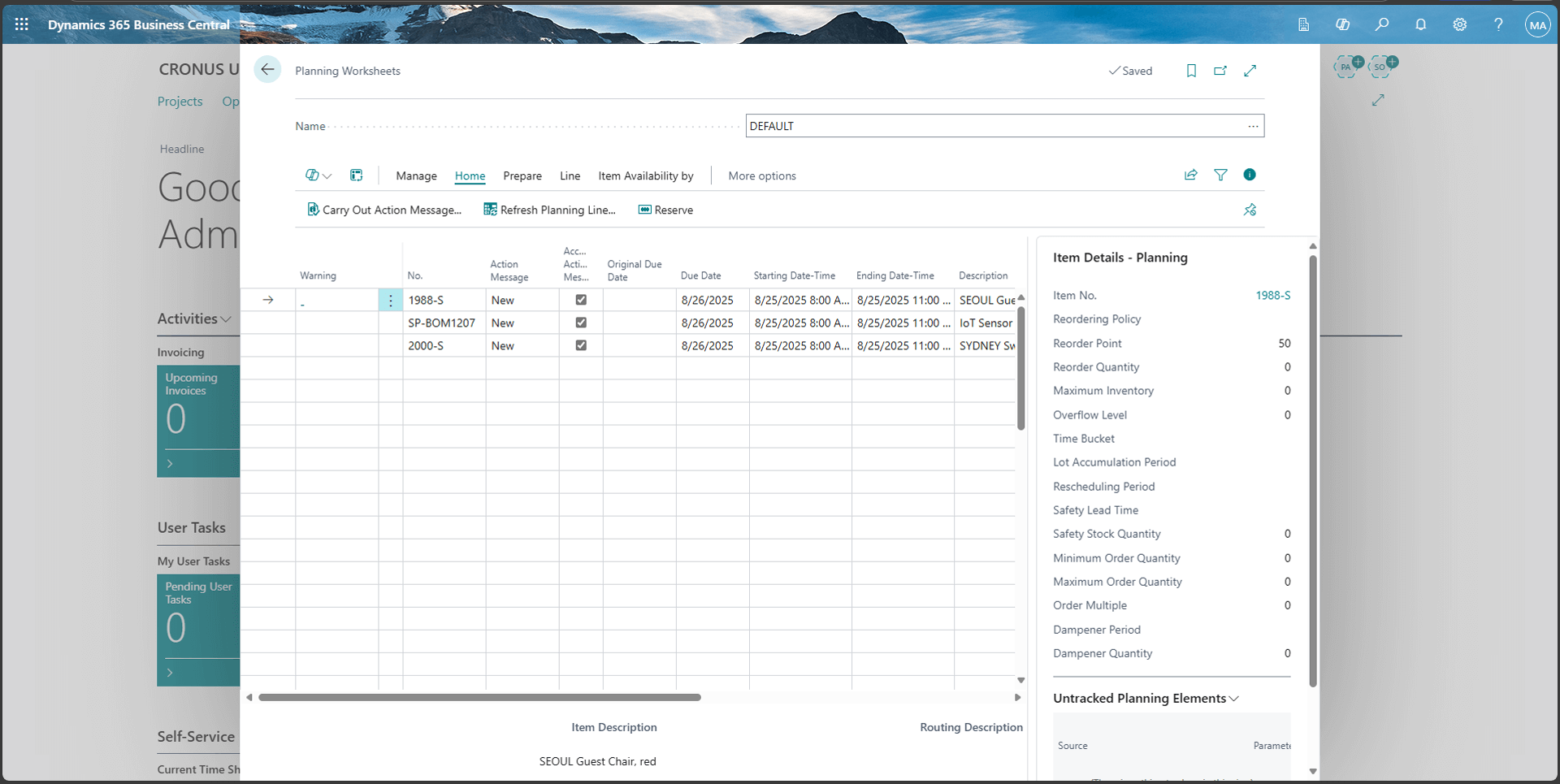Open the Notifications bell icon
This screenshot has height=784, width=1560.
[1421, 24]
